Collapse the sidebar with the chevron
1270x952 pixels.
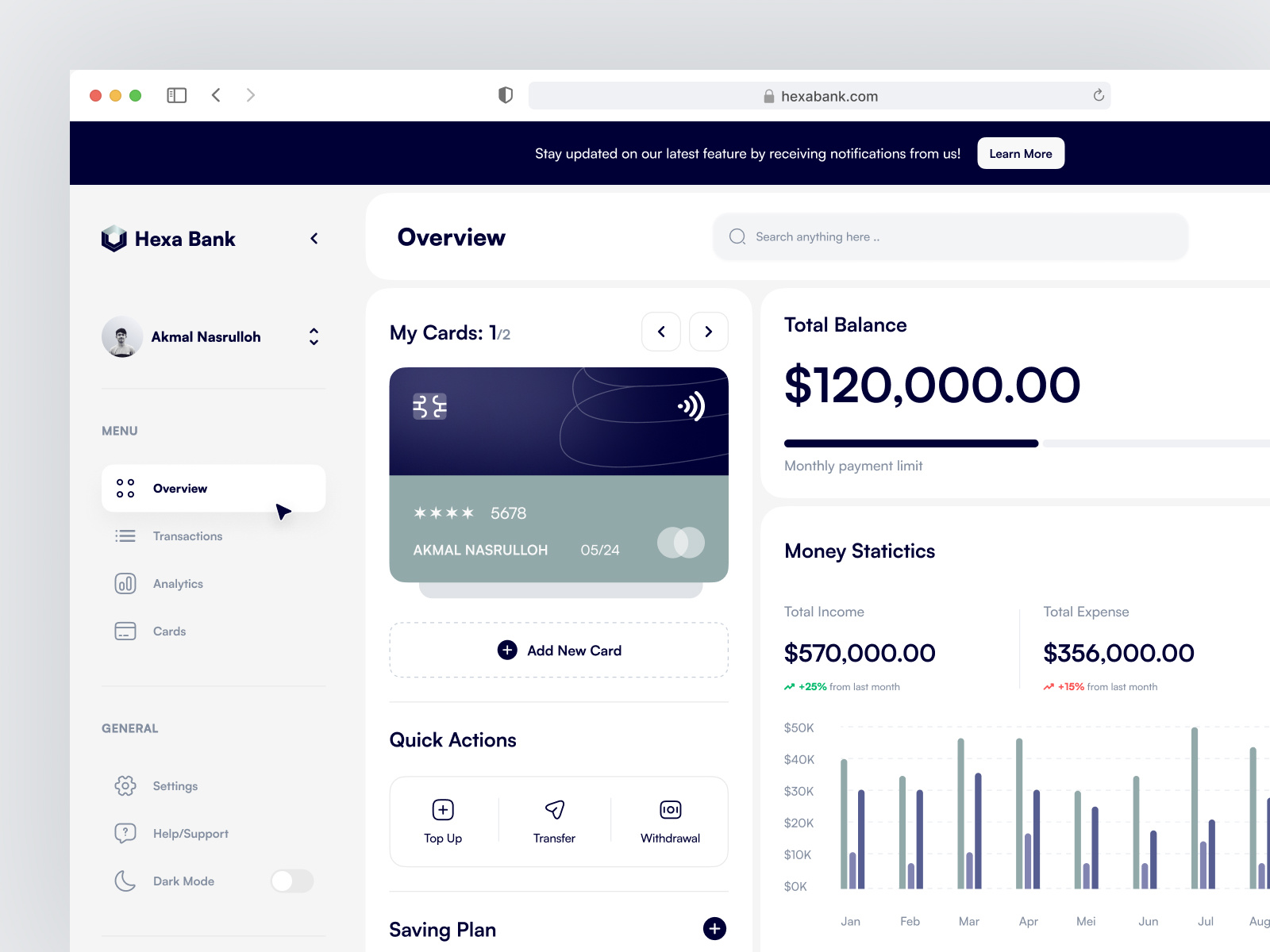point(314,238)
